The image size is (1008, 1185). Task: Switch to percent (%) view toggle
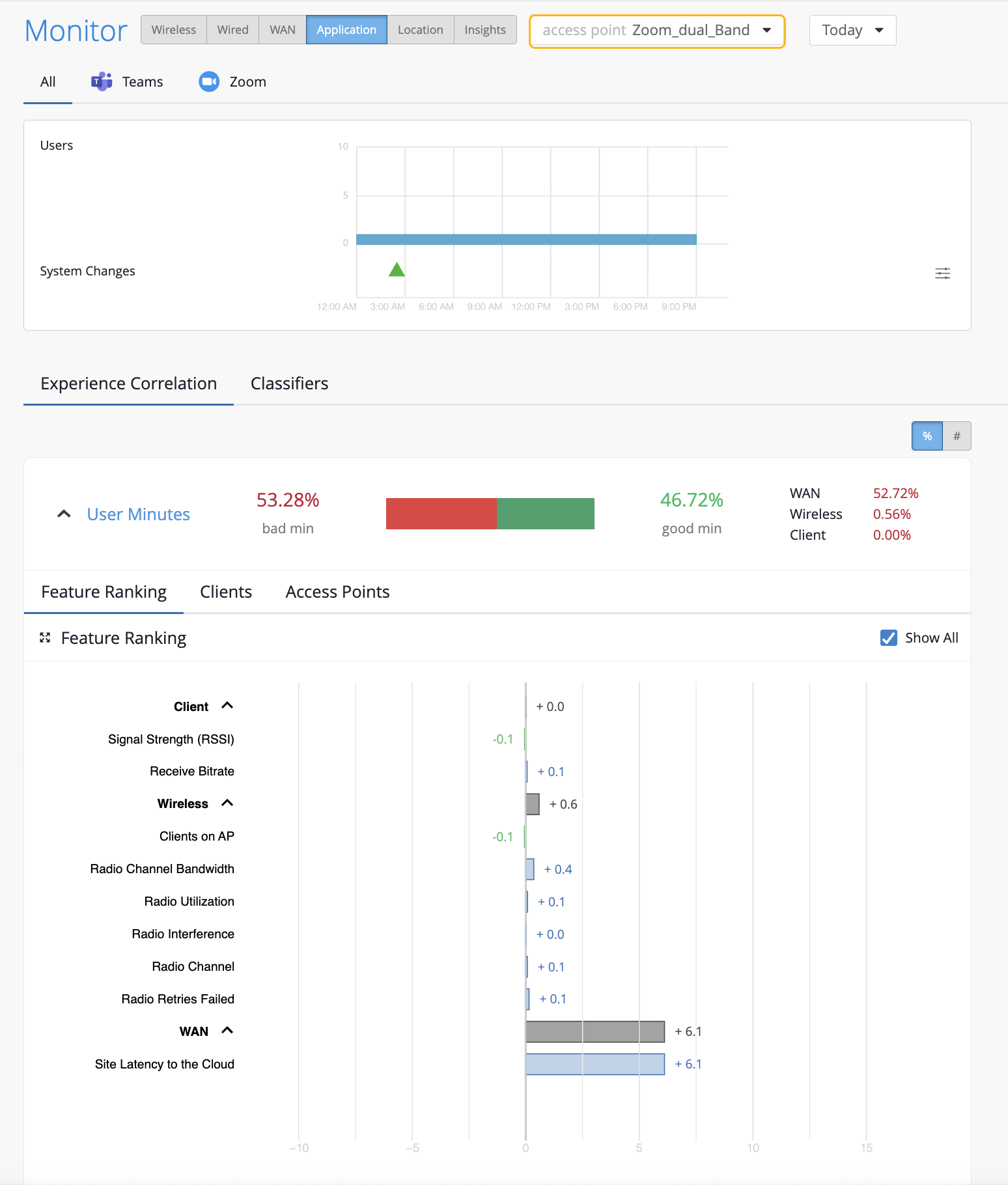click(x=927, y=436)
